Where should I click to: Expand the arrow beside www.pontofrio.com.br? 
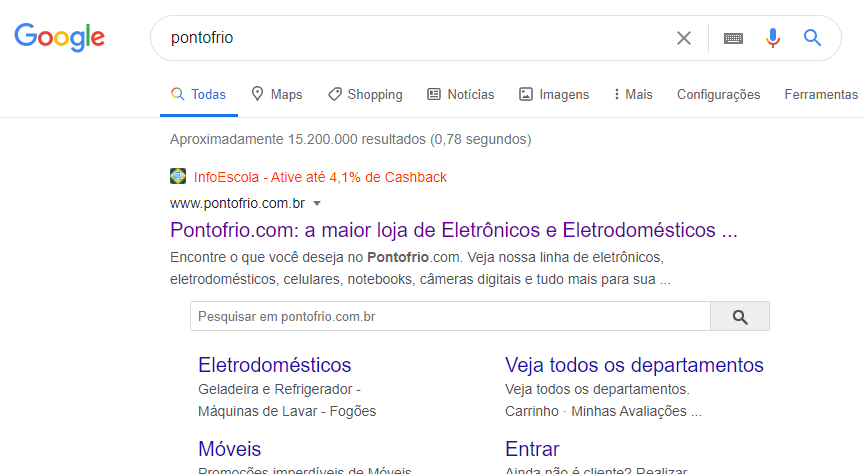tap(317, 204)
